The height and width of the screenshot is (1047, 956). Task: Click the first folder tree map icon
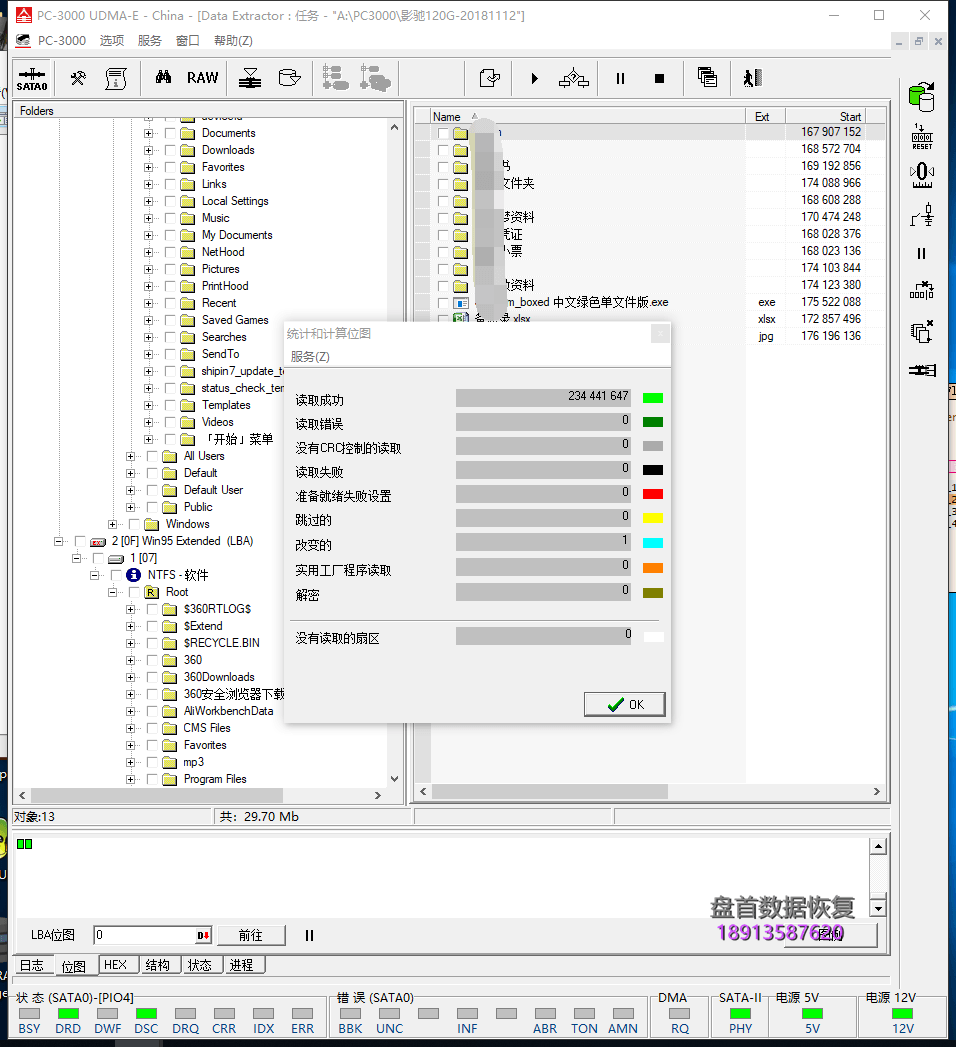[x=336, y=78]
